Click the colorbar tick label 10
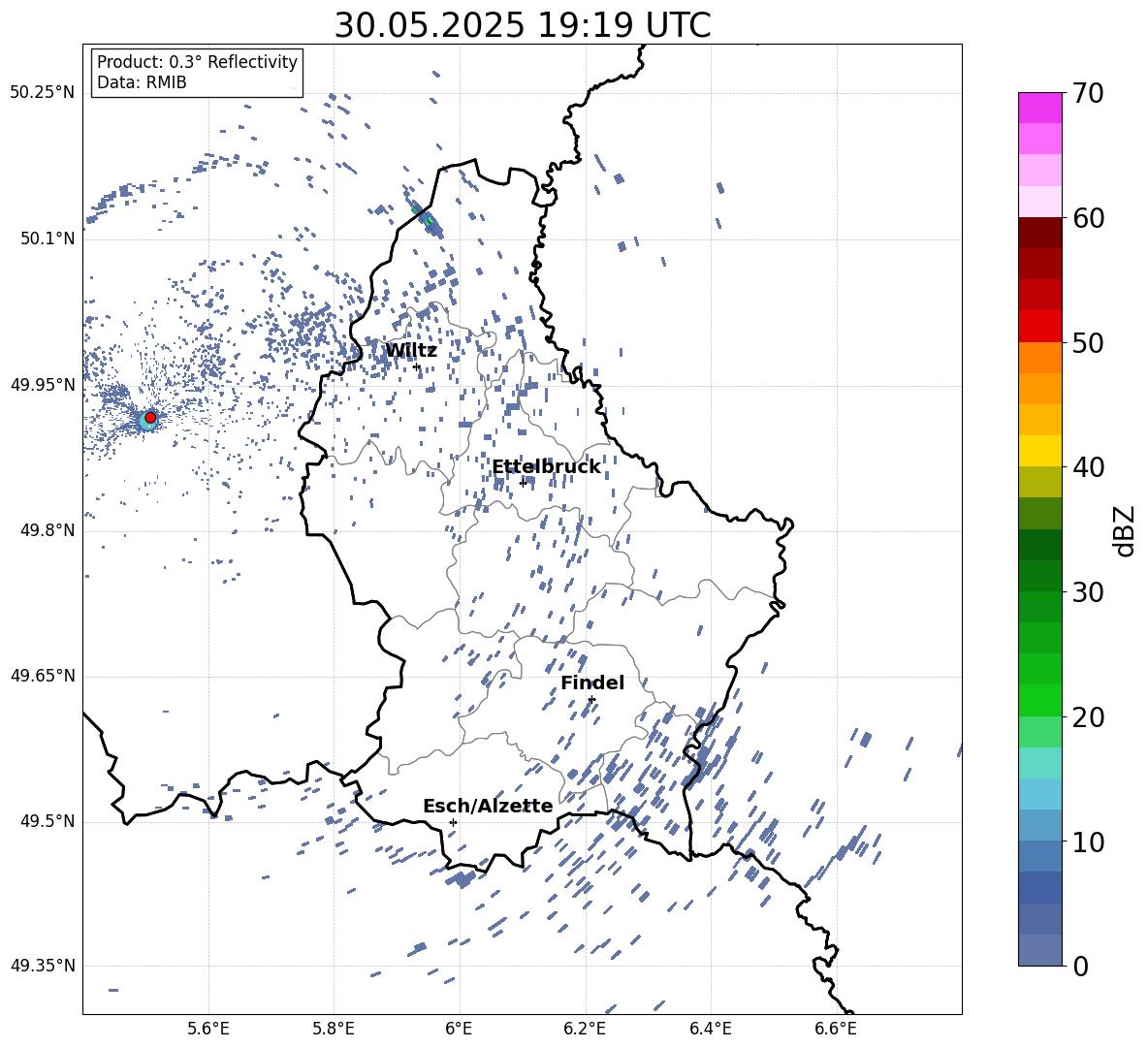 click(x=1088, y=842)
